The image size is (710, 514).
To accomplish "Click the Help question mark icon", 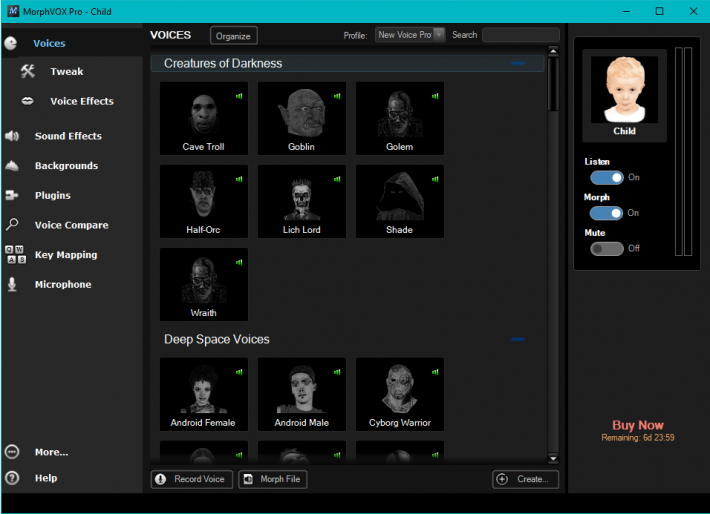I will [x=12, y=478].
